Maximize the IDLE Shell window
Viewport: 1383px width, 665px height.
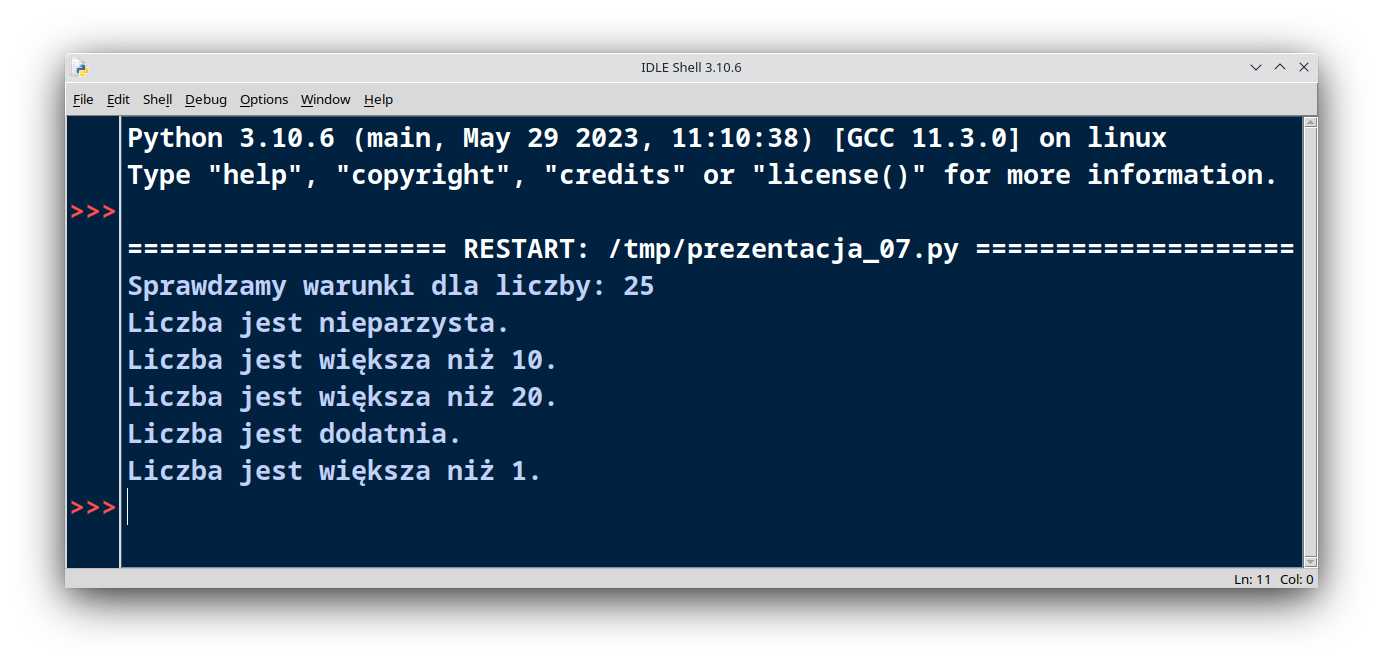tap(1280, 68)
